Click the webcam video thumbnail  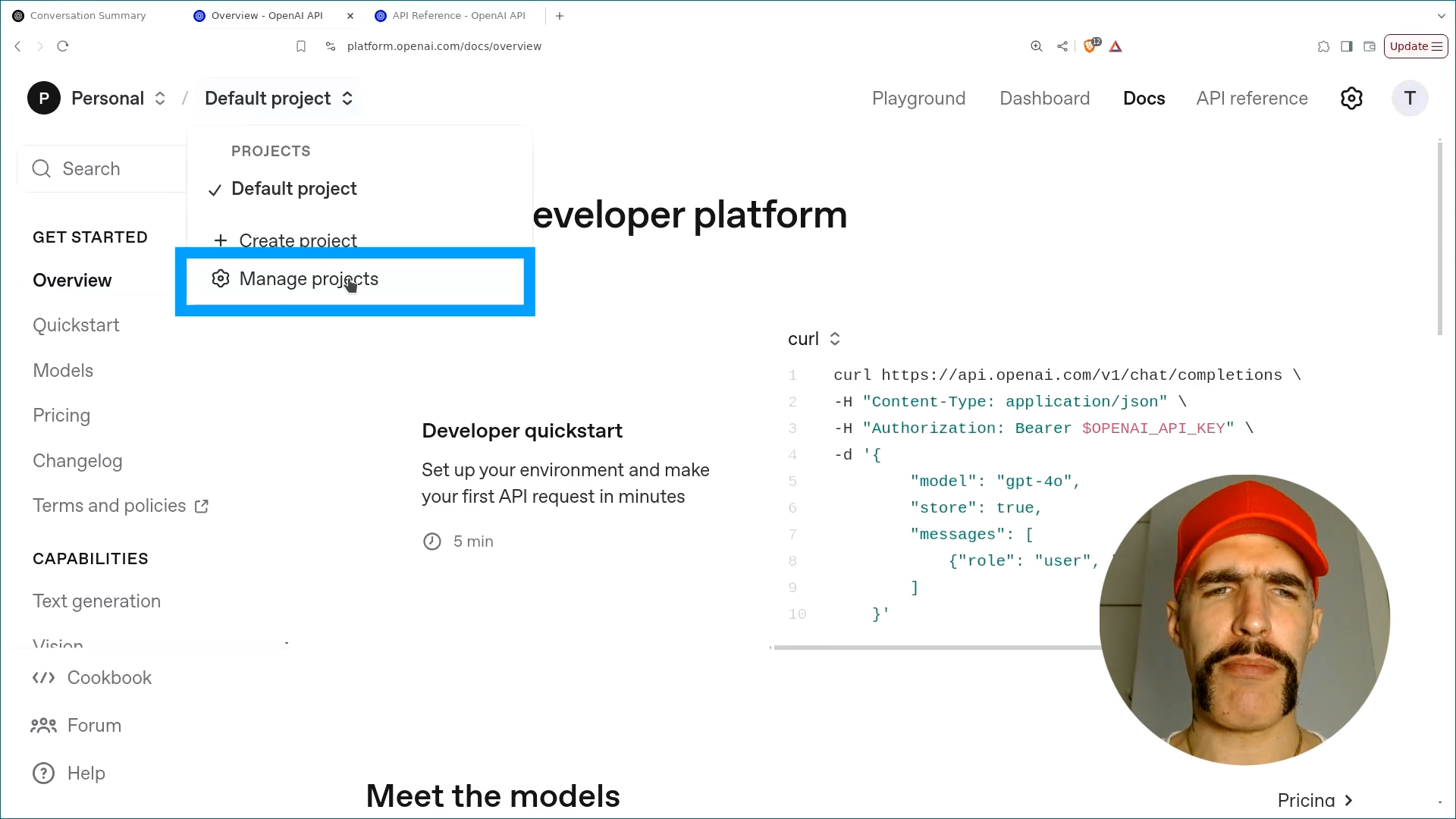click(x=1244, y=620)
